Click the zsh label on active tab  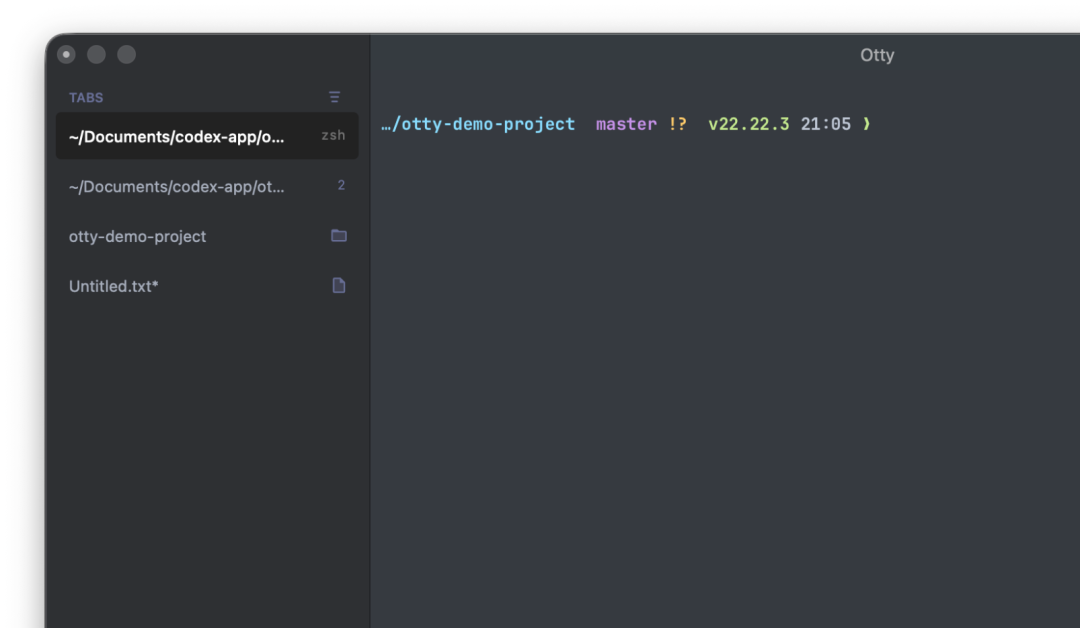tap(333, 136)
